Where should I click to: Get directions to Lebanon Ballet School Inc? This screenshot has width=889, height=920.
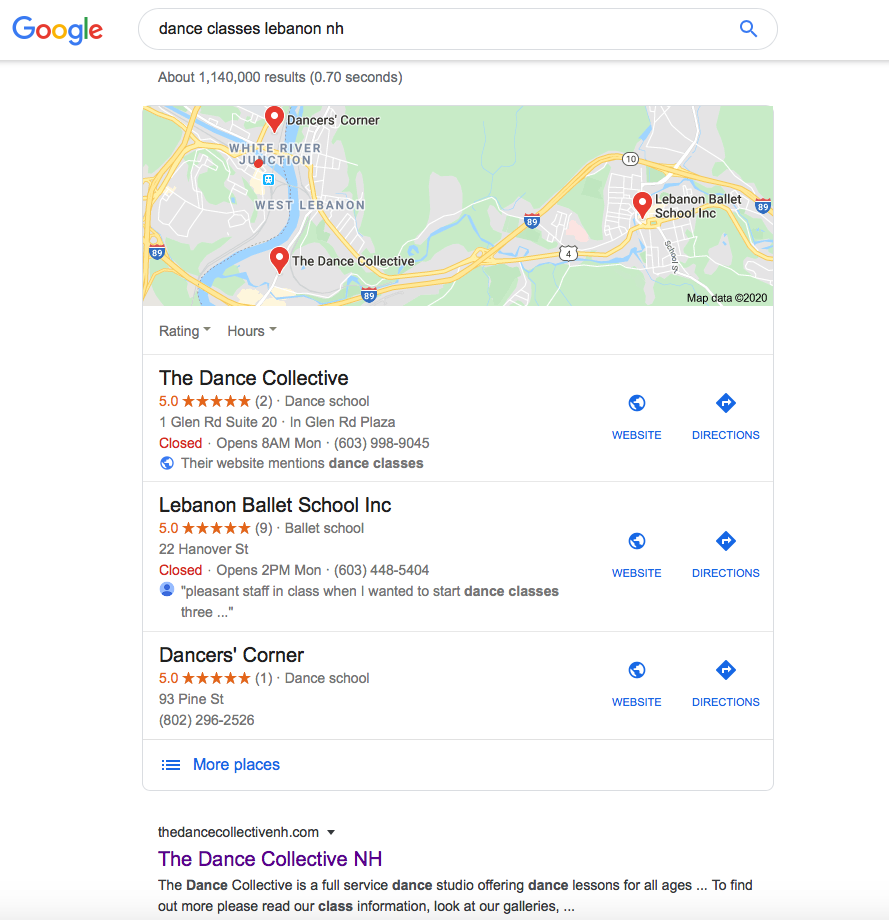726,541
